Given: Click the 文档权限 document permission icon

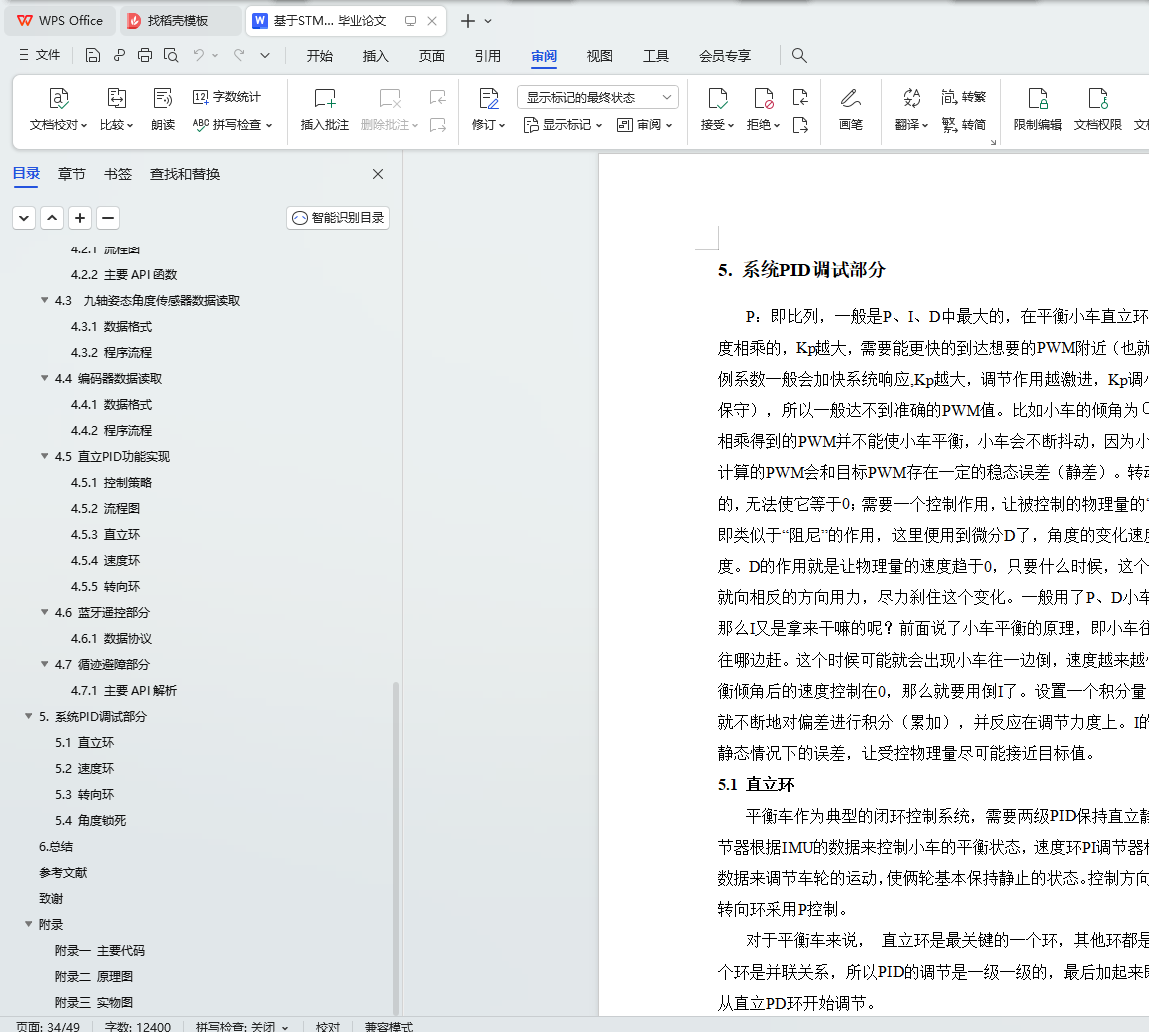Looking at the screenshot, I should coord(1098,98).
